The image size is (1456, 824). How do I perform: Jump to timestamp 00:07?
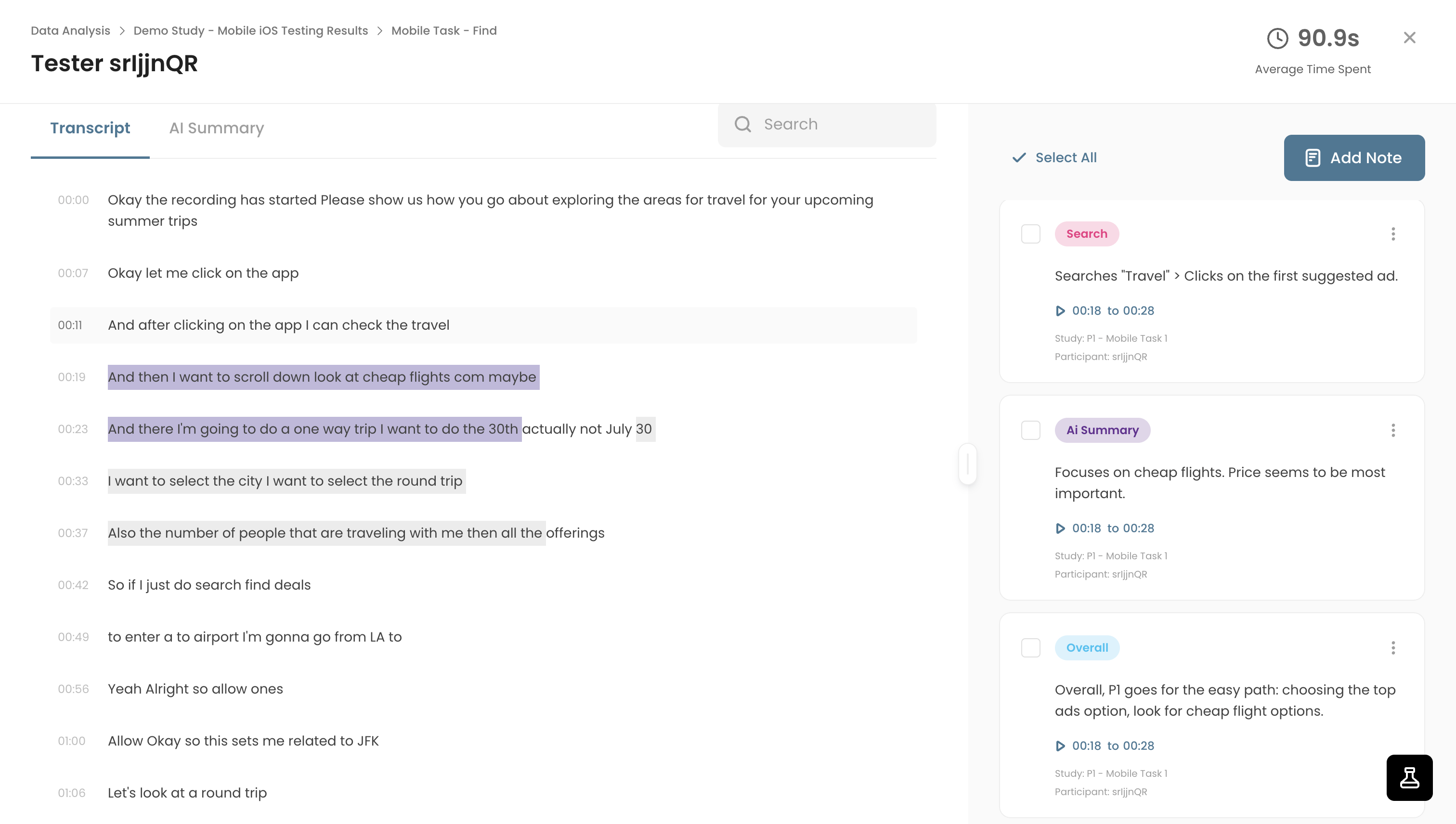click(x=73, y=273)
